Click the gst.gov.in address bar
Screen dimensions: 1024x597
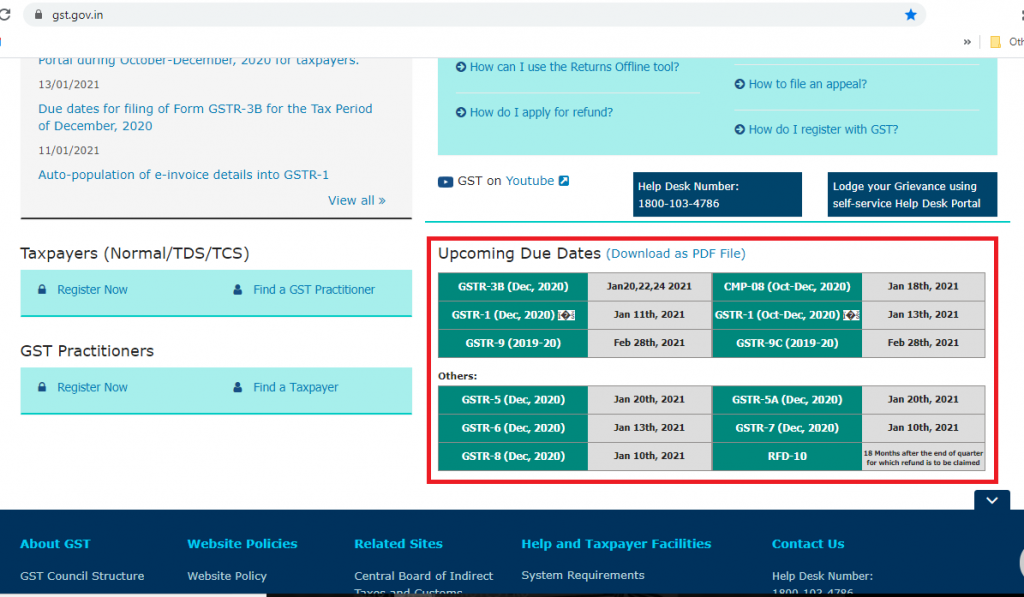400,15
